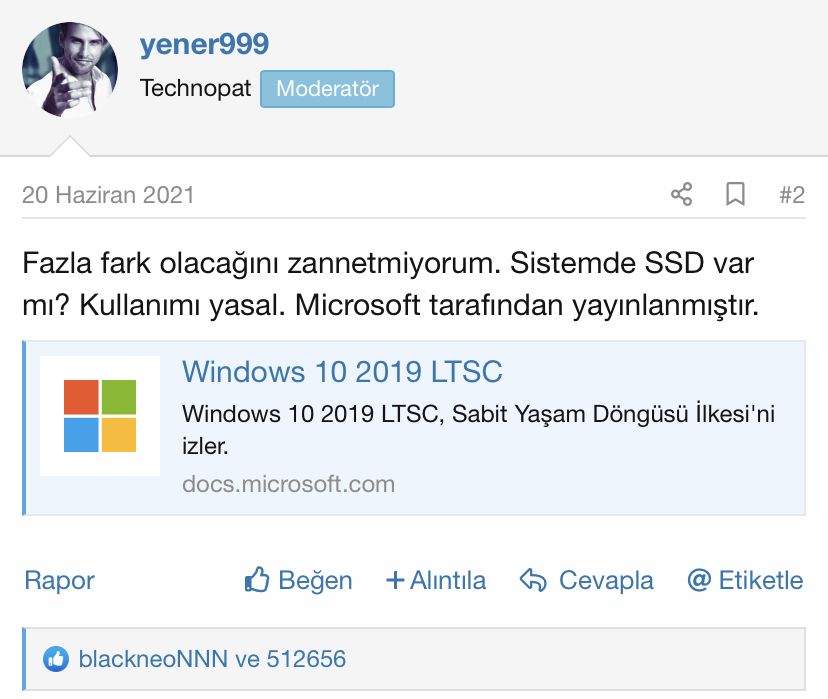Click the 20 Haziran 2021 date
The image size is (828, 699).
click(x=108, y=195)
